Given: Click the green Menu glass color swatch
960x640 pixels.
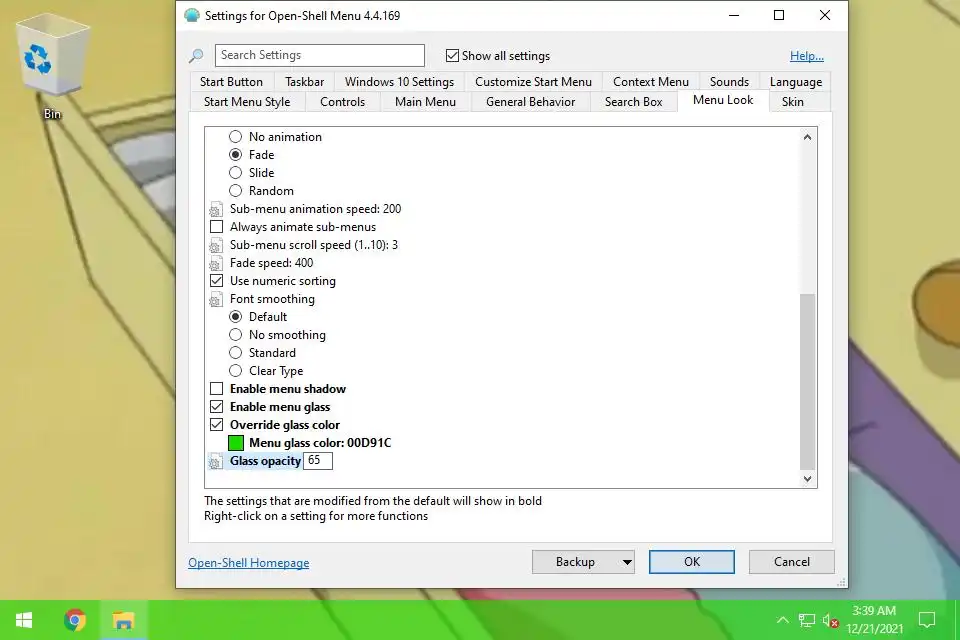Looking at the screenshot, I should click(x=236, y=443).
